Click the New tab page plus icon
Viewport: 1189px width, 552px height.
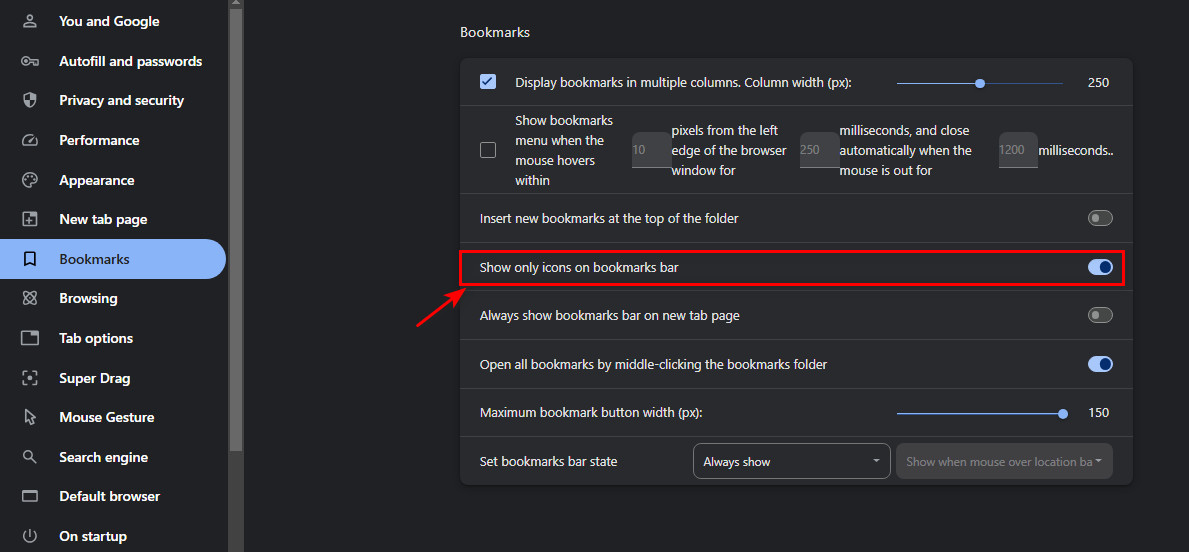click(x=30, y=220)
